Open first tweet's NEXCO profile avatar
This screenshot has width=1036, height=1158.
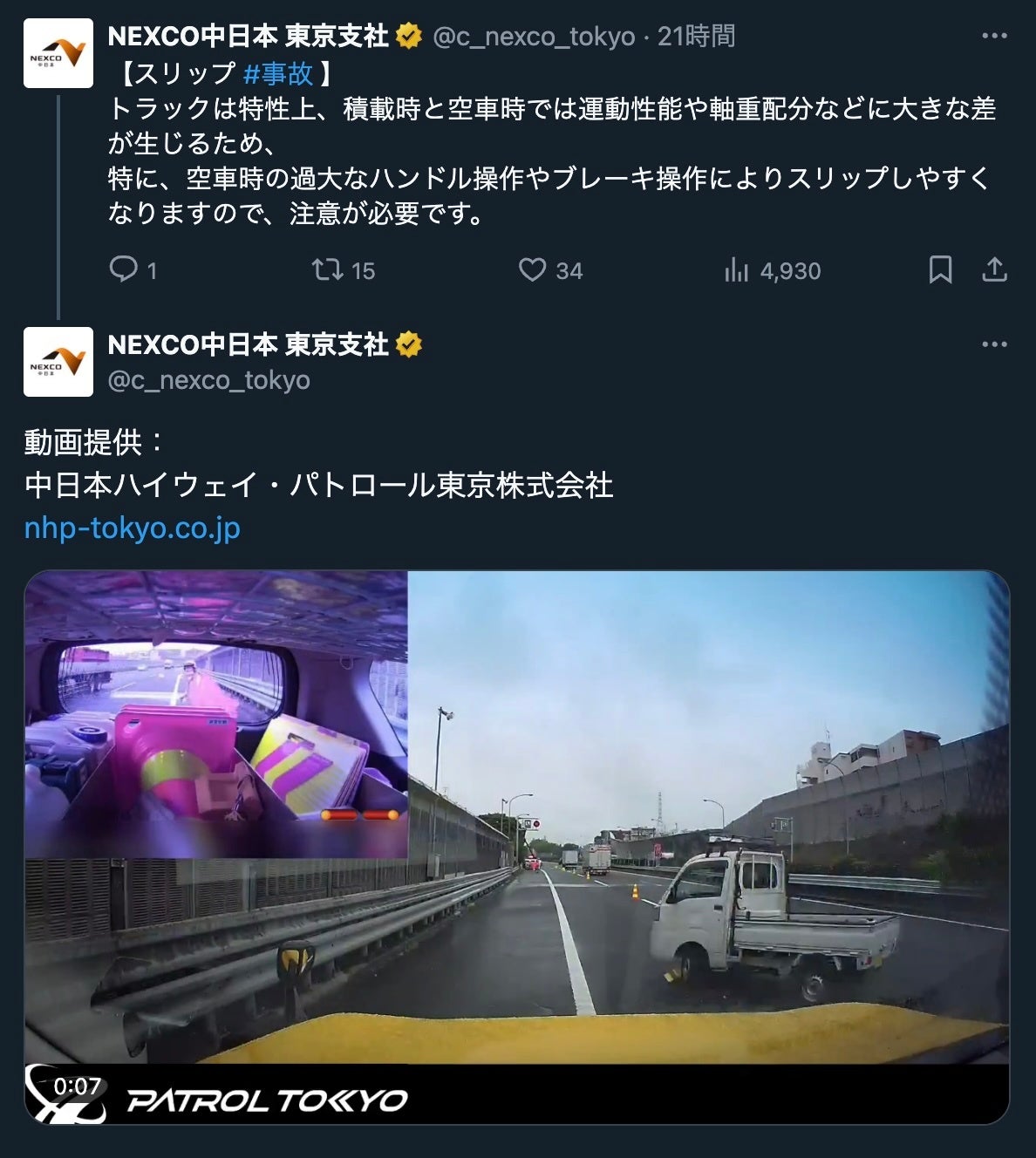click(x=58, y=53)
